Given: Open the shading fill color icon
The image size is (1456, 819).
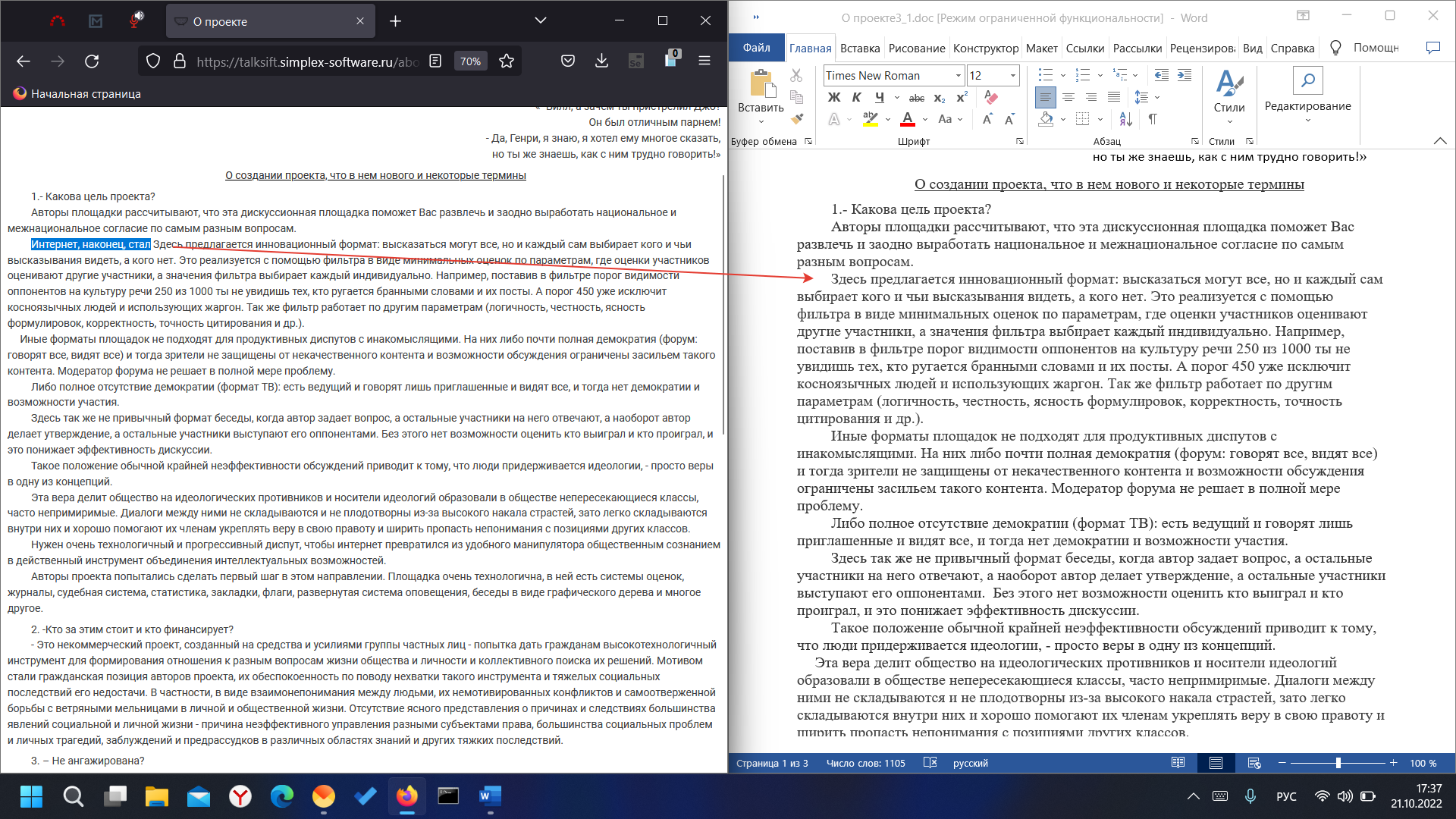Looking at the screenshot, I should (1046, 119).
